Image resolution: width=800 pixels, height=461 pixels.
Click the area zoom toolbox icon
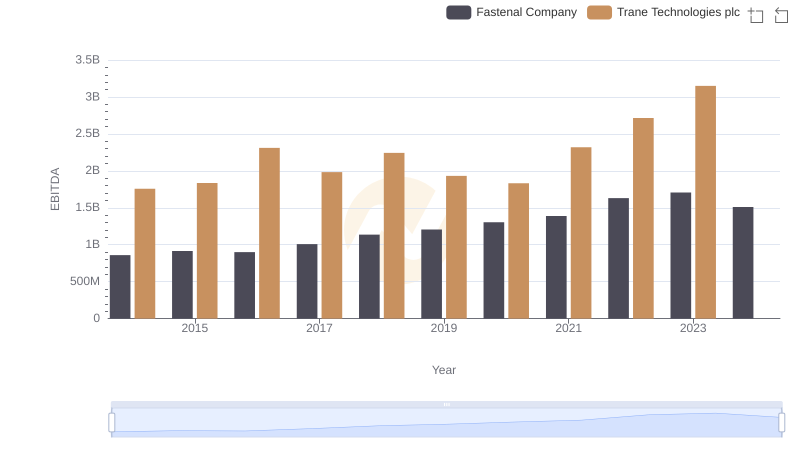click(x=756, y=15)
